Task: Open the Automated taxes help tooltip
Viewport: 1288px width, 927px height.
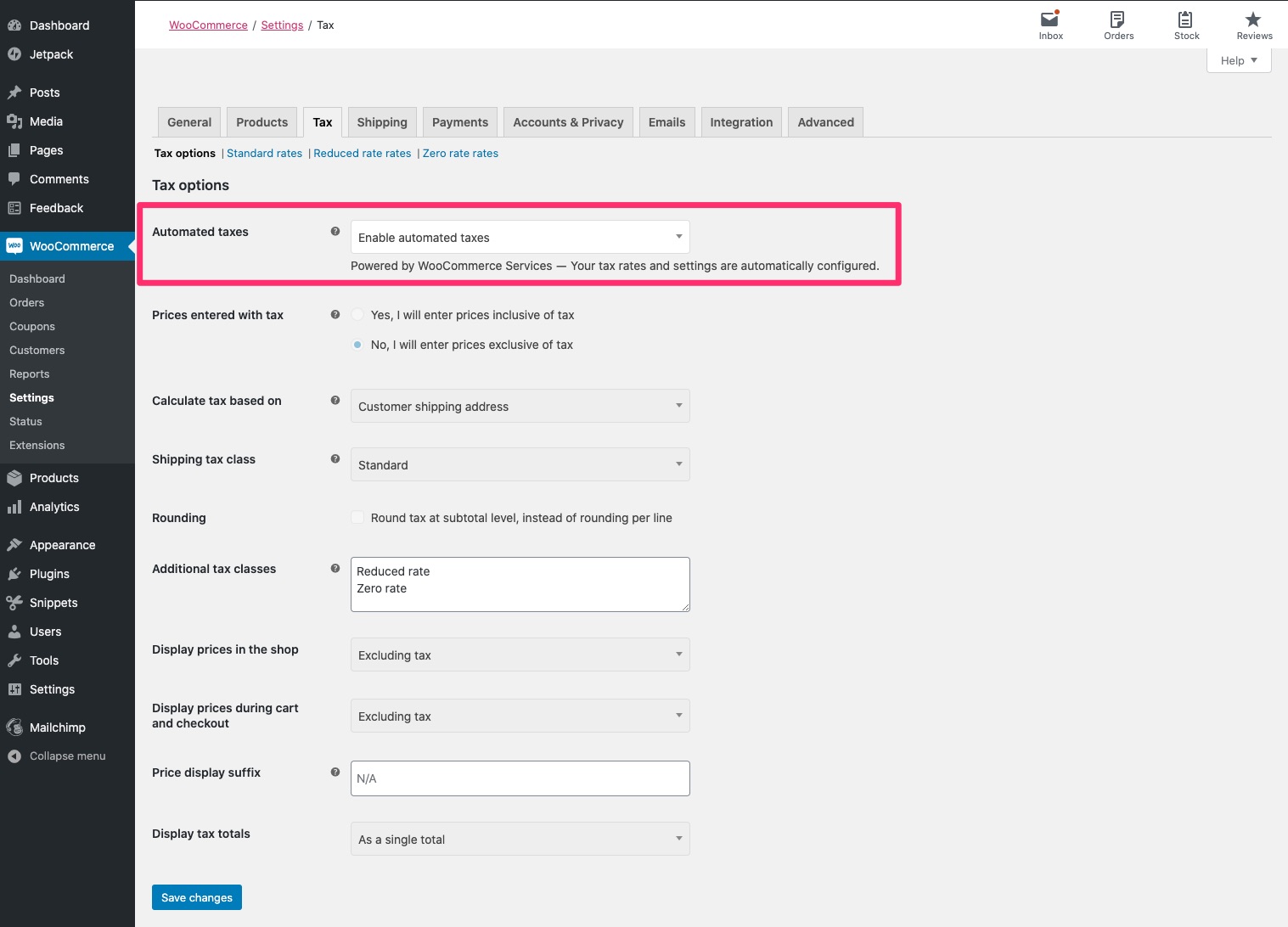Action: 335,230
